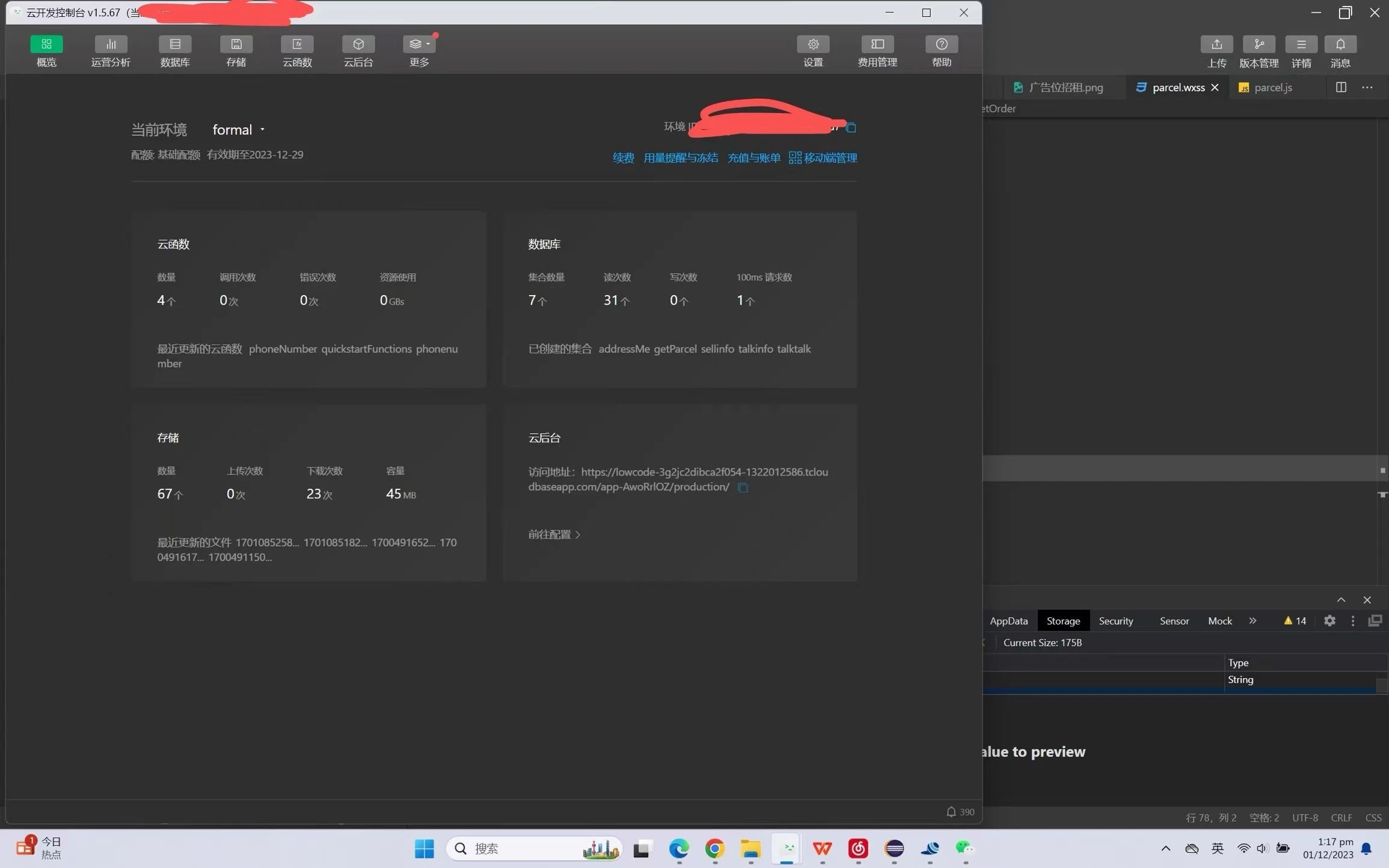
Task: Show more devtools tabs via chevron
Action: click(1253, 621)
